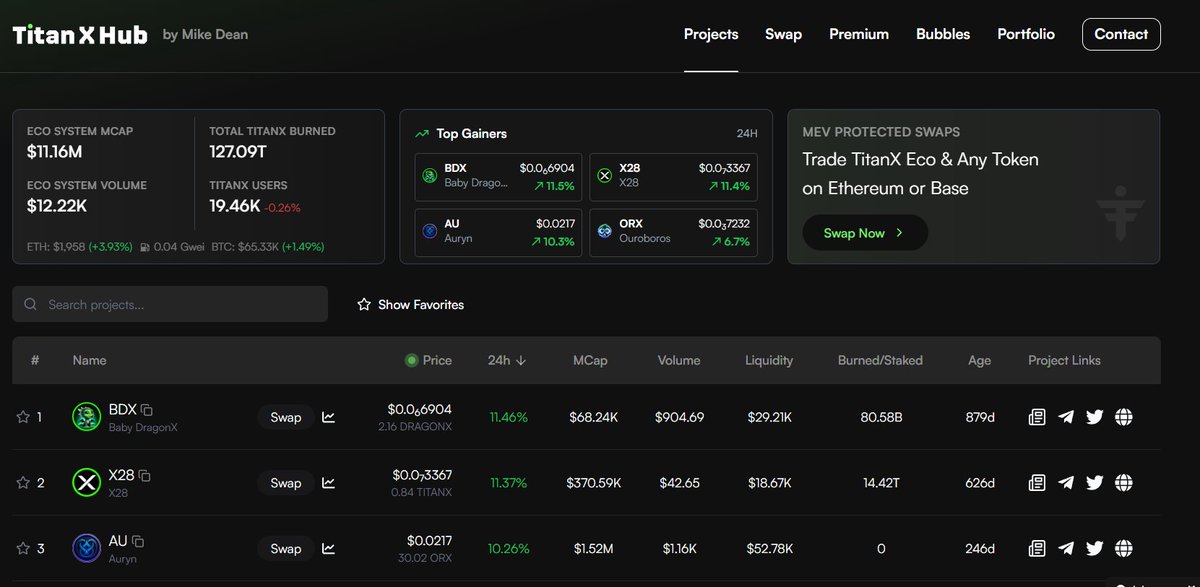Open BDX price chart icon
Image resolution: width=1200 pixels, height=587 pixels.
(329, 417)
